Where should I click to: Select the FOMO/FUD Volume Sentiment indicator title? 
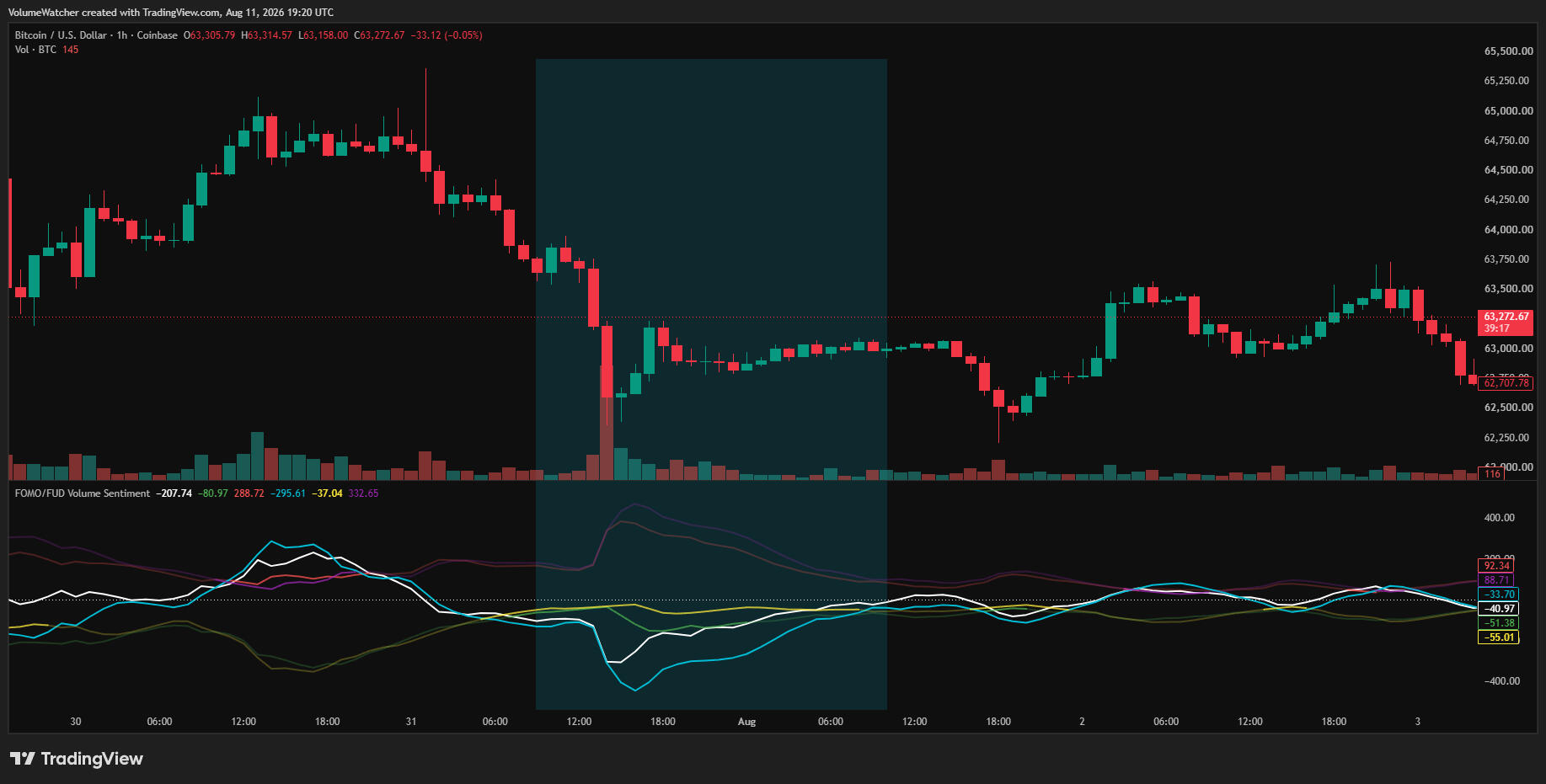[83, 493]
